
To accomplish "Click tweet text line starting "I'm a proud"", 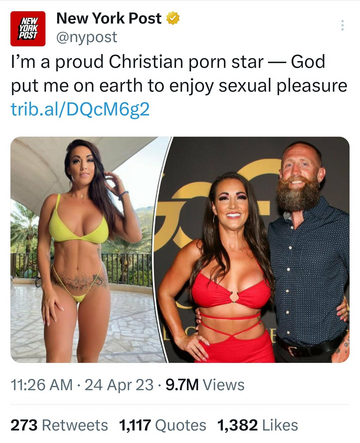I will (168, 62).
